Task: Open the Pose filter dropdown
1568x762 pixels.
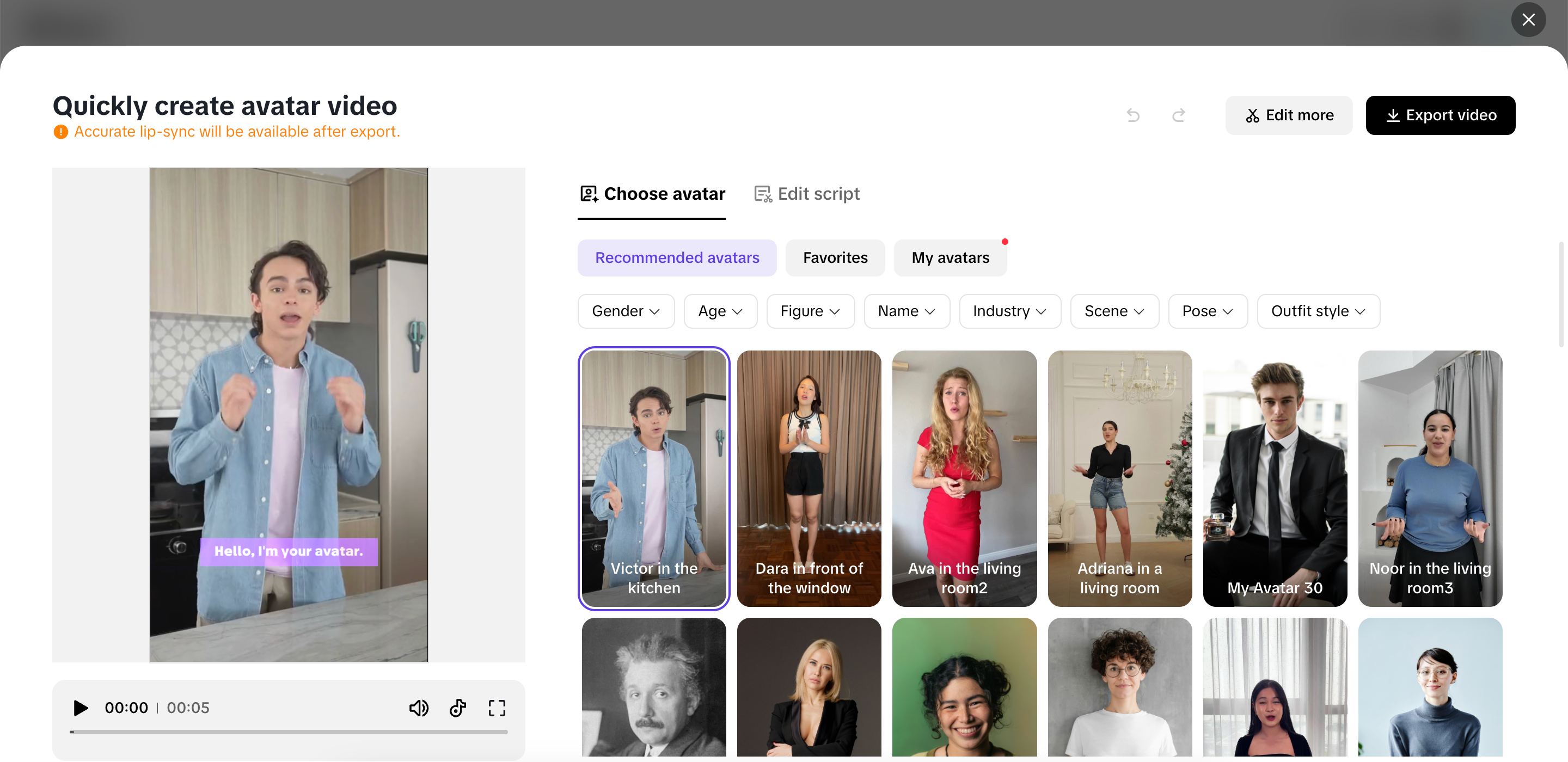Action: [1208, 311]
